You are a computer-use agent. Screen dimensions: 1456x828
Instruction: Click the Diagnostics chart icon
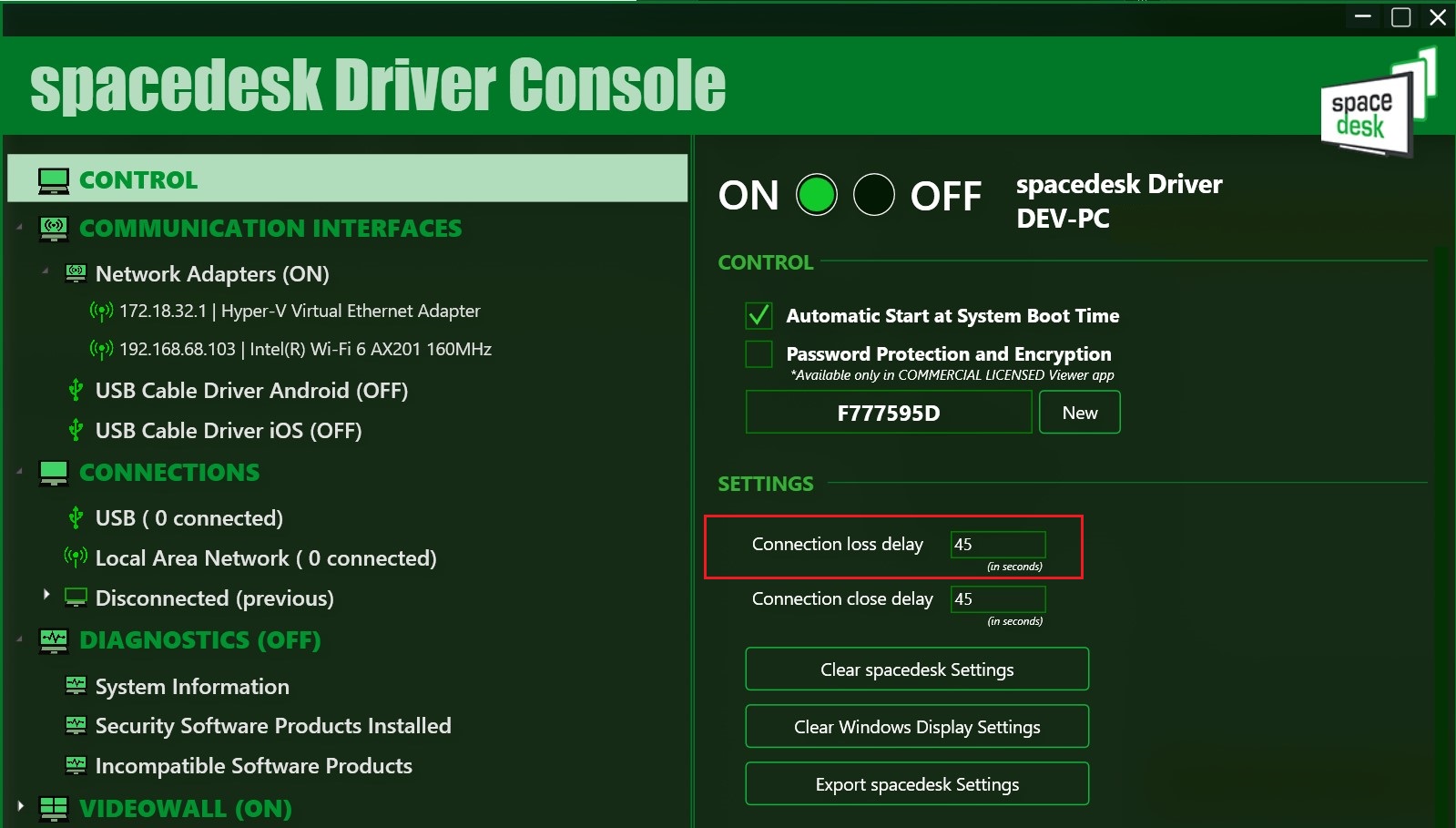pos(54,640)
